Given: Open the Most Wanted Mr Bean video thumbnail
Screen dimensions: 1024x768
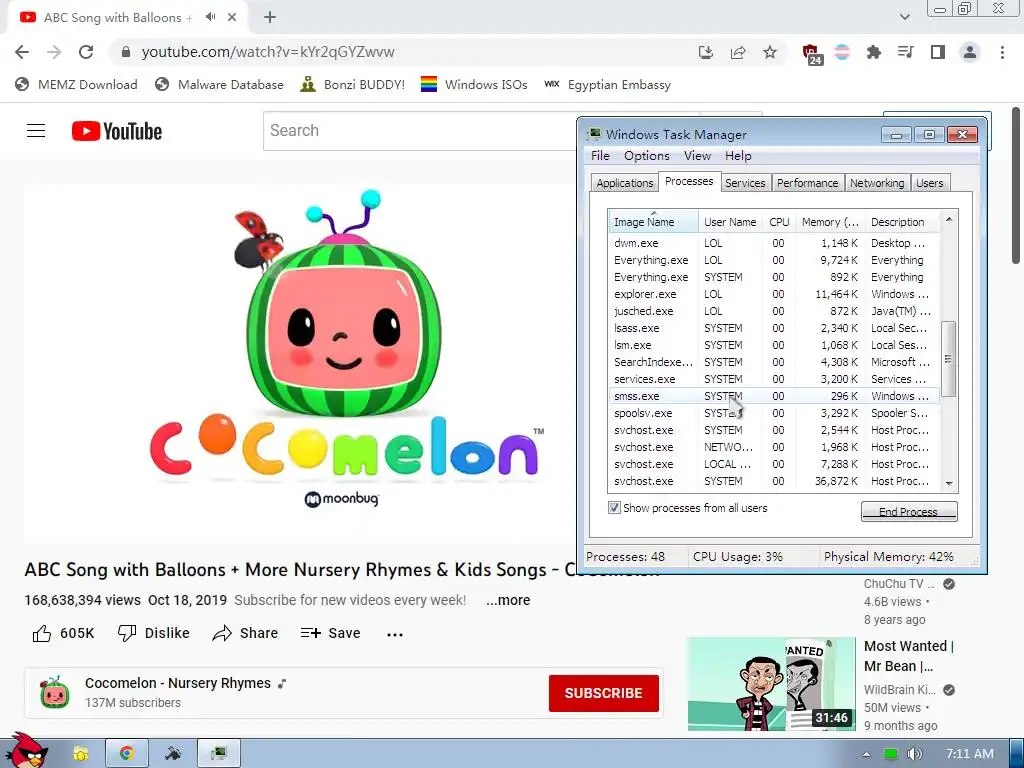Looking at the screenshot, I should [771, 684].
